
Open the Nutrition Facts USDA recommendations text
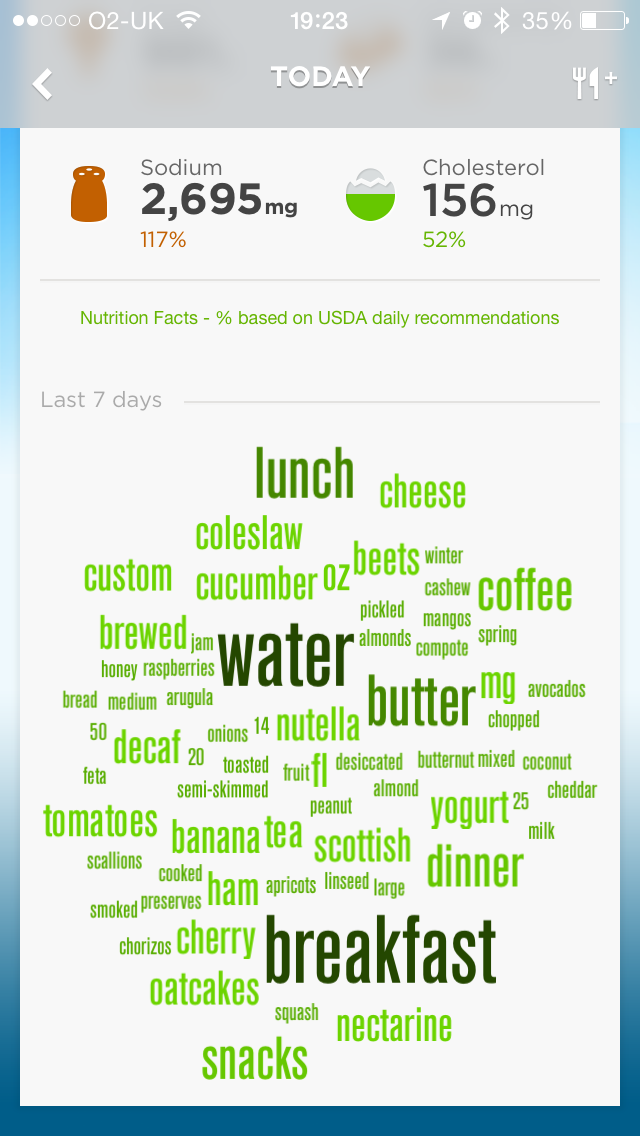(x=320, y=318)
